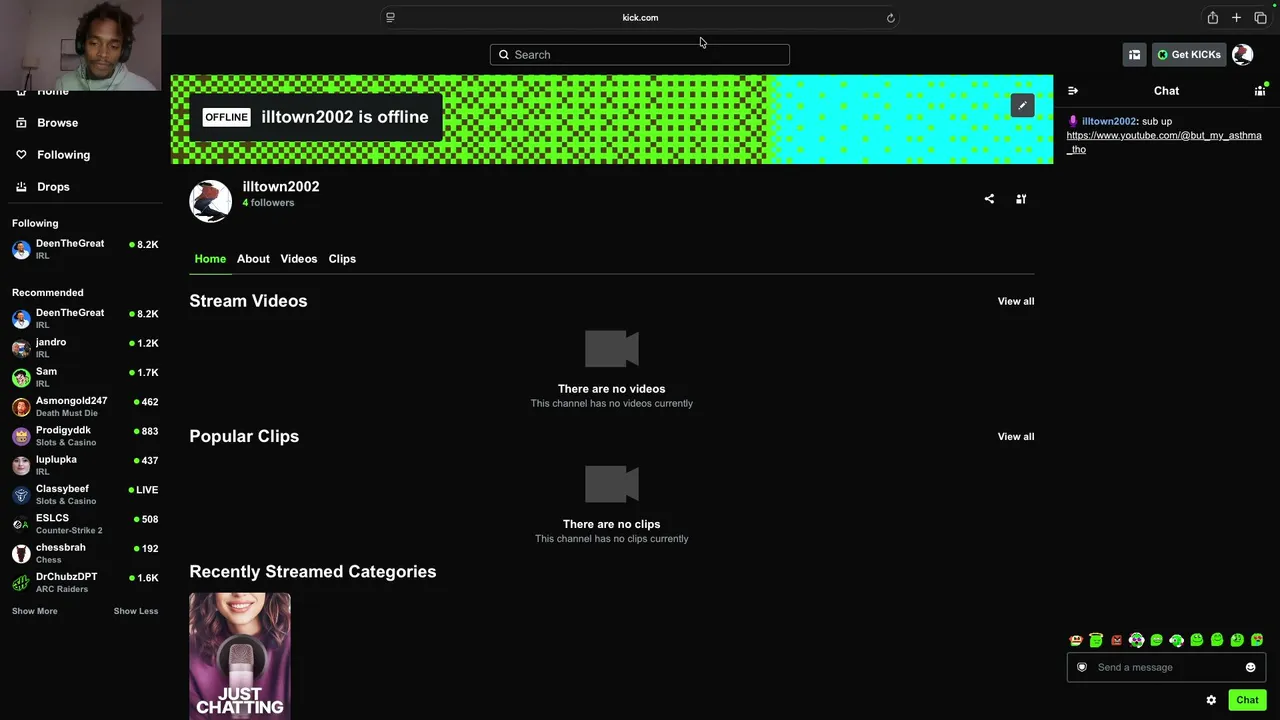Click illtown2002 username in chat

1109,121
